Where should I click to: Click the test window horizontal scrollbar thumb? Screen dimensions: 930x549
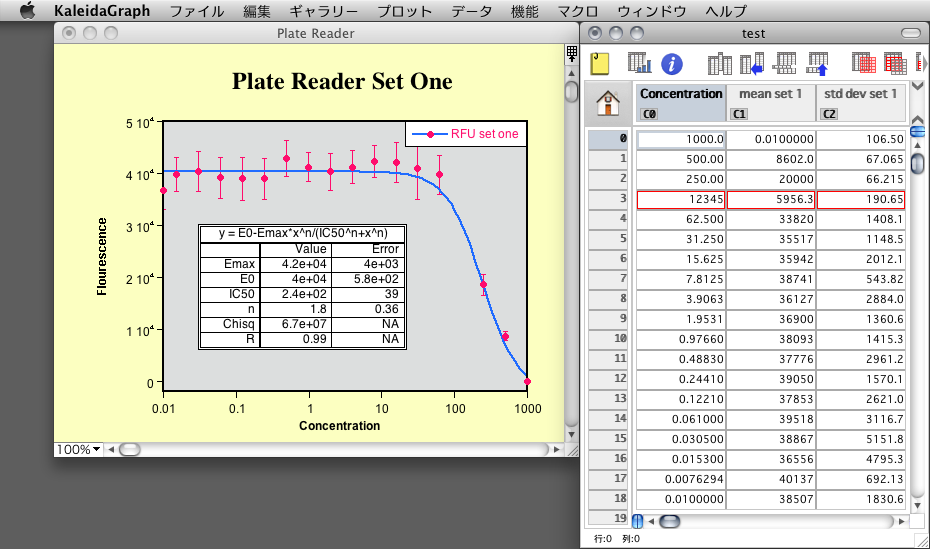670,521
